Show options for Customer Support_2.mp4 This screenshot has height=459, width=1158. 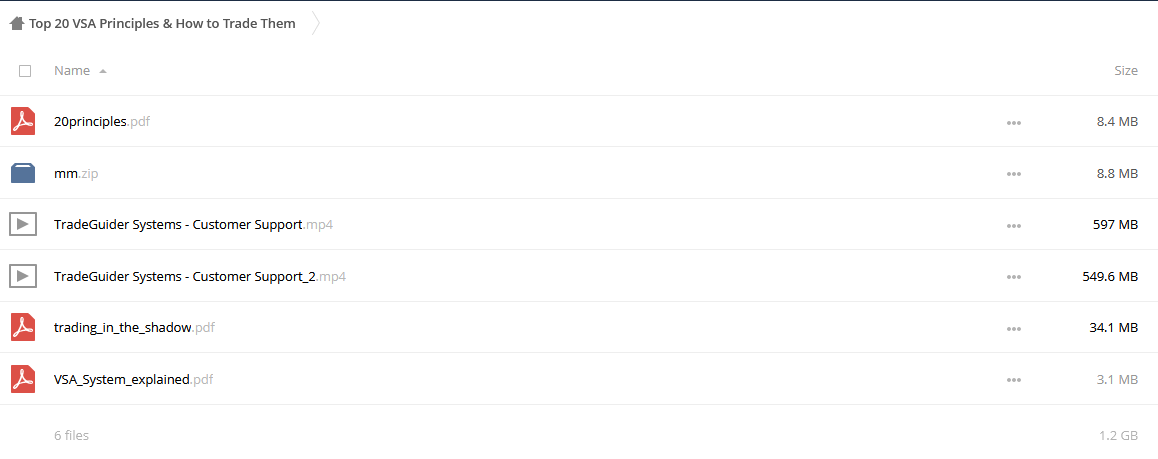[1014, 277]
